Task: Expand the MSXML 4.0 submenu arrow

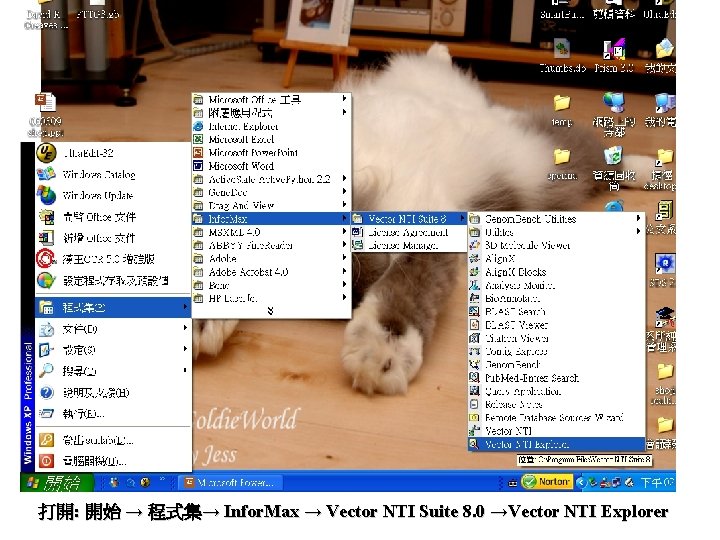Action: coord(344,232)
